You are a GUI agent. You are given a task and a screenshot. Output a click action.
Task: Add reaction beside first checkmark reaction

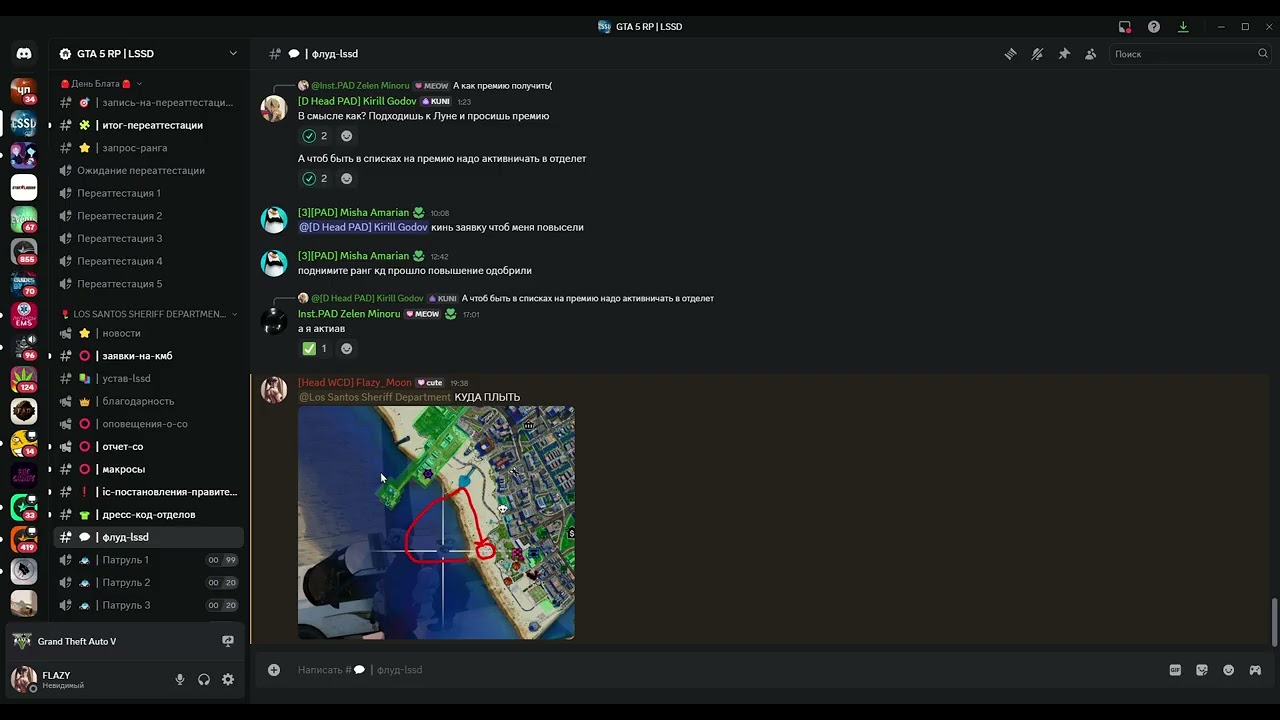[x=347, y=136]
